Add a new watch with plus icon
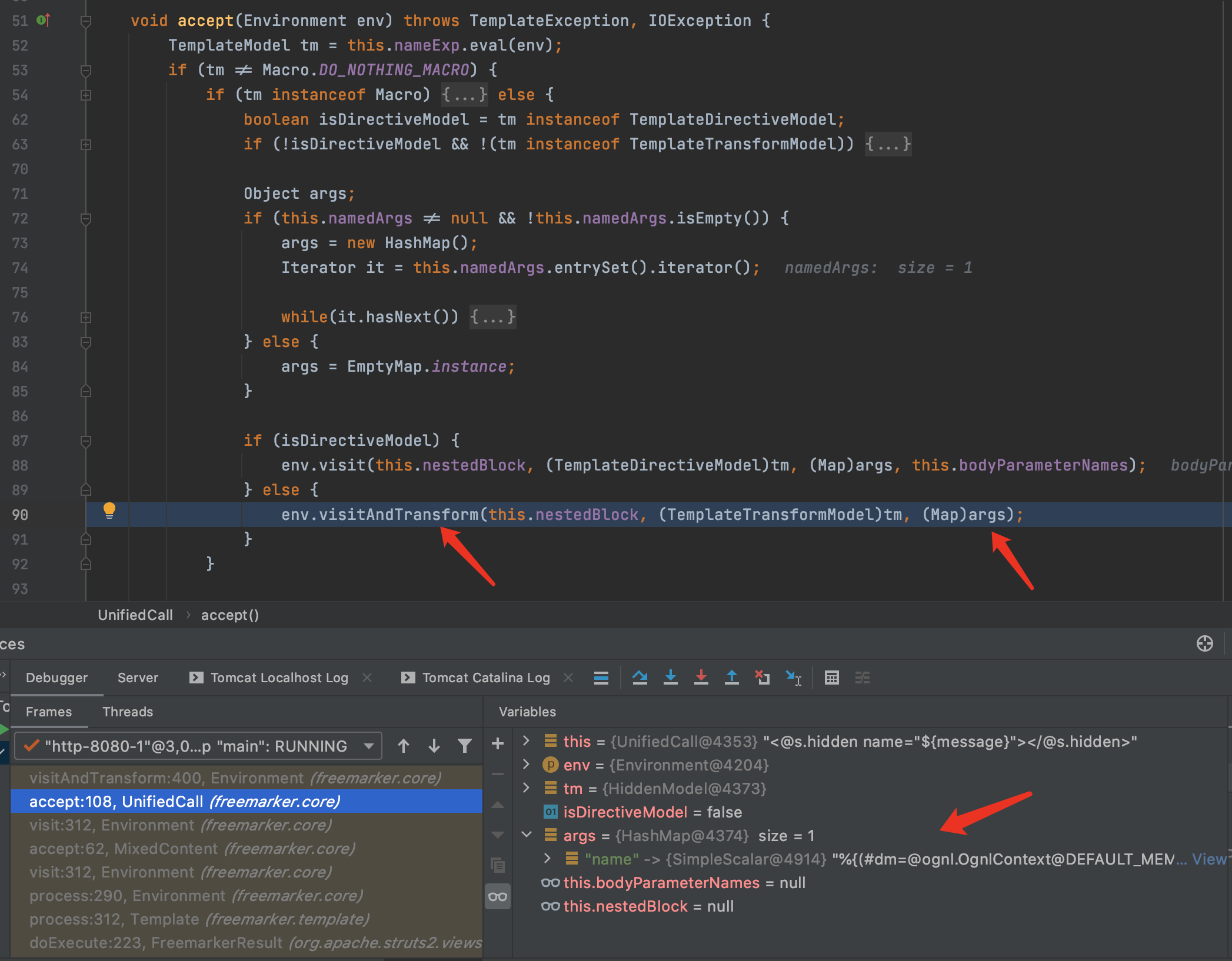Image resolution: width=1232 pixels, height=961 pixels. pos(497,743)
